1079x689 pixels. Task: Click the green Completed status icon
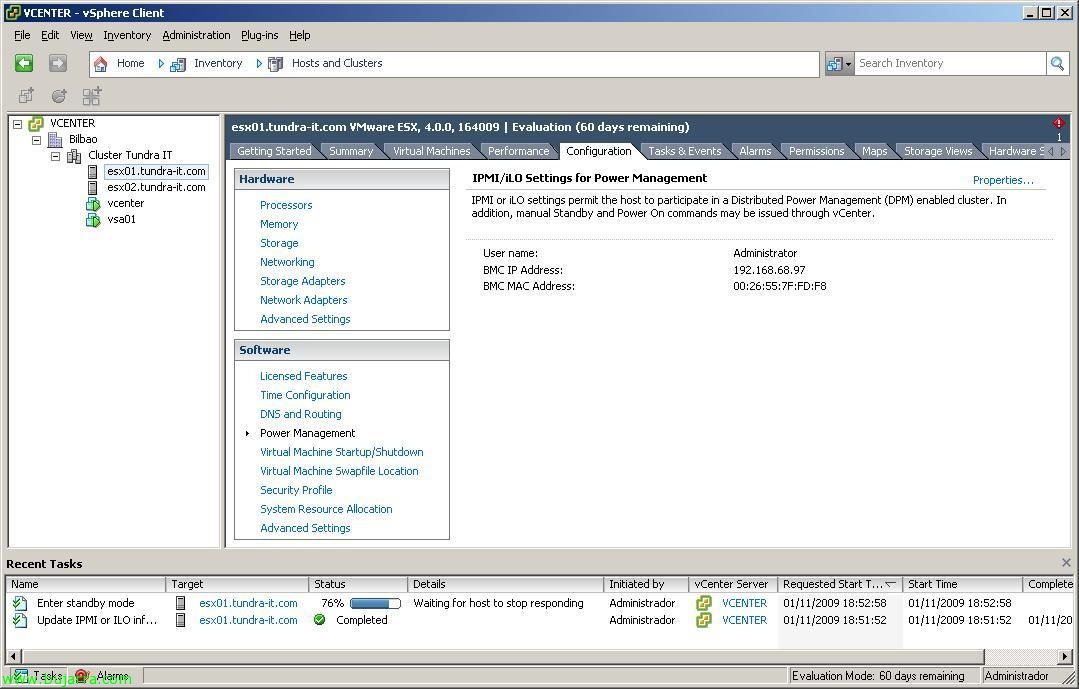(x=319, y=619)
